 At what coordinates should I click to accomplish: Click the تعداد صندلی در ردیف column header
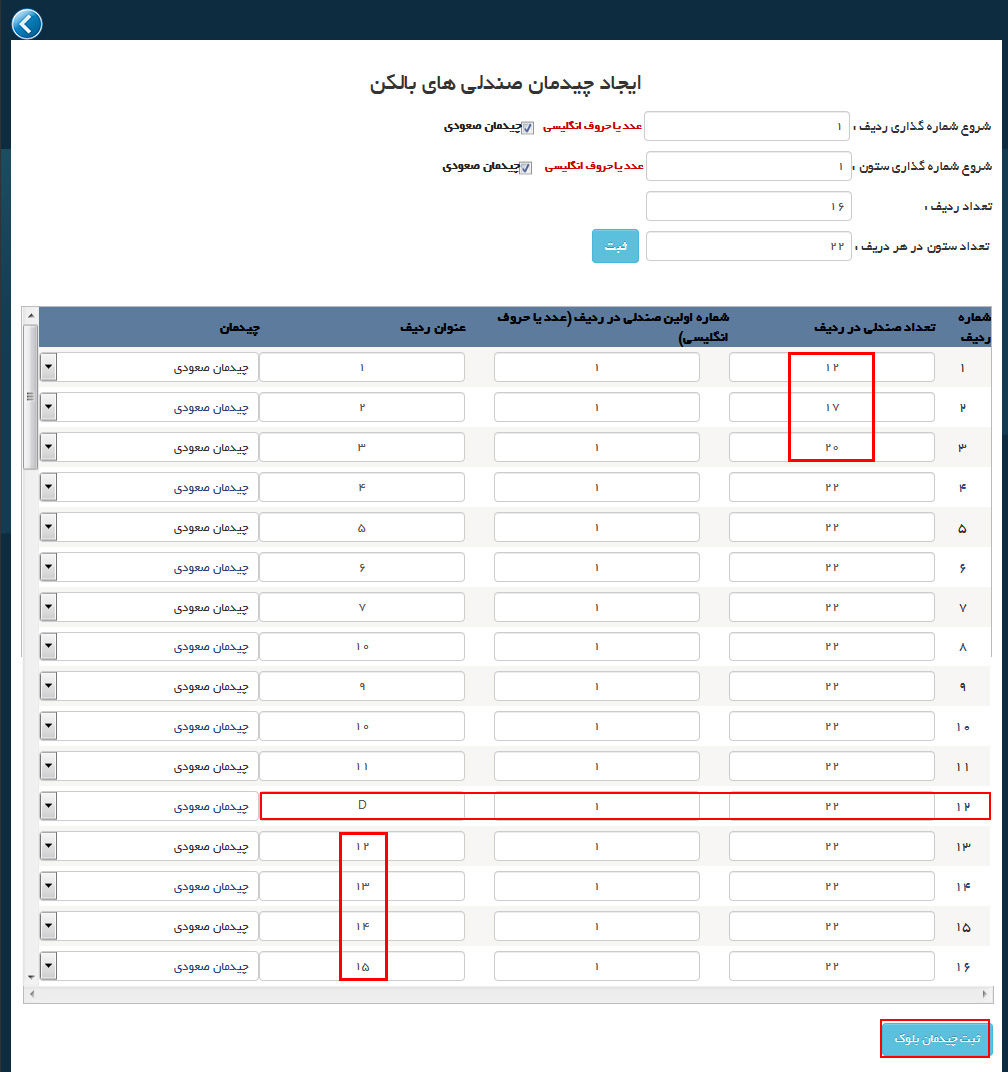[x=875, y=327]
